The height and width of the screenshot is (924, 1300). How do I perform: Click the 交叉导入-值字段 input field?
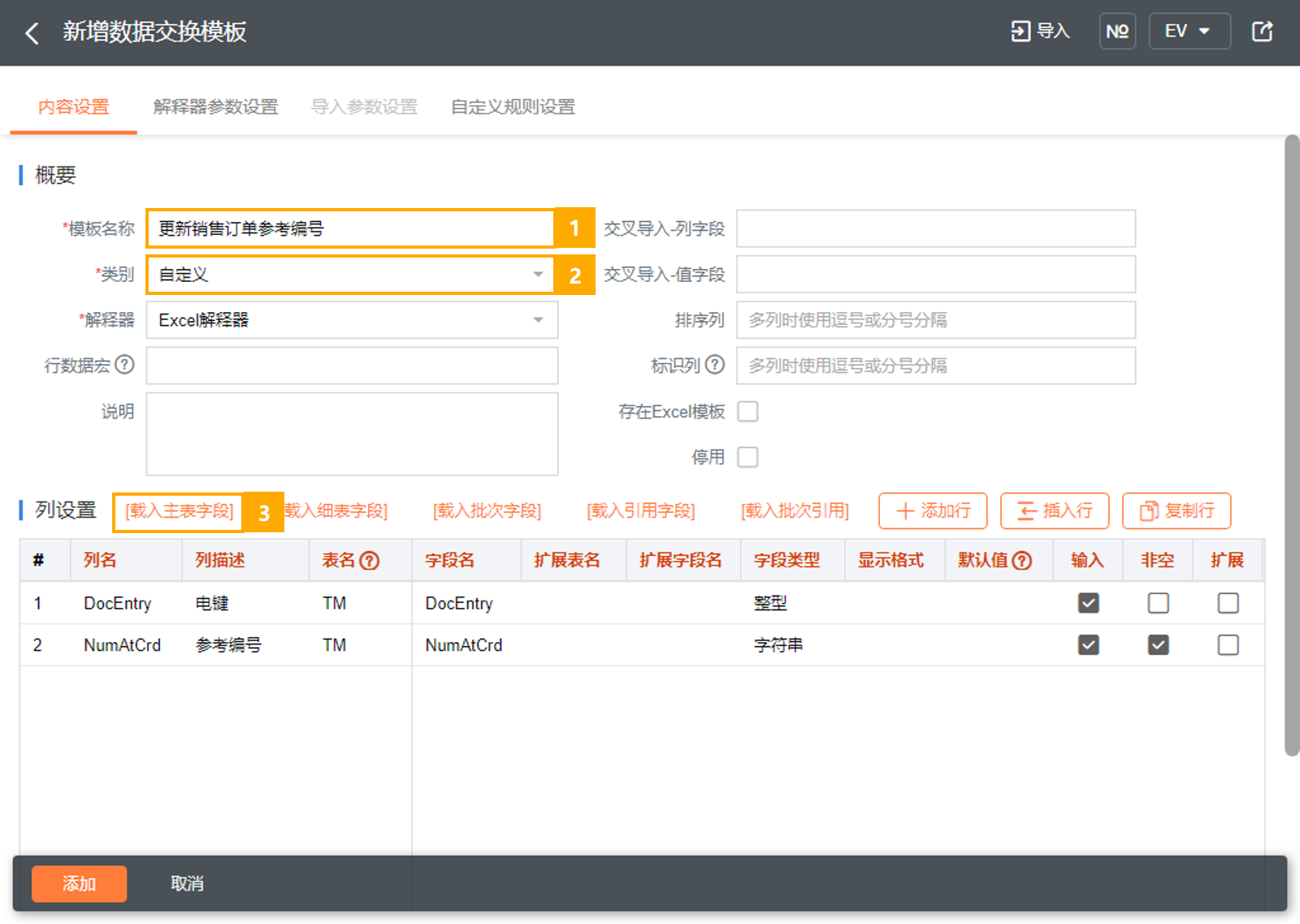936,275
